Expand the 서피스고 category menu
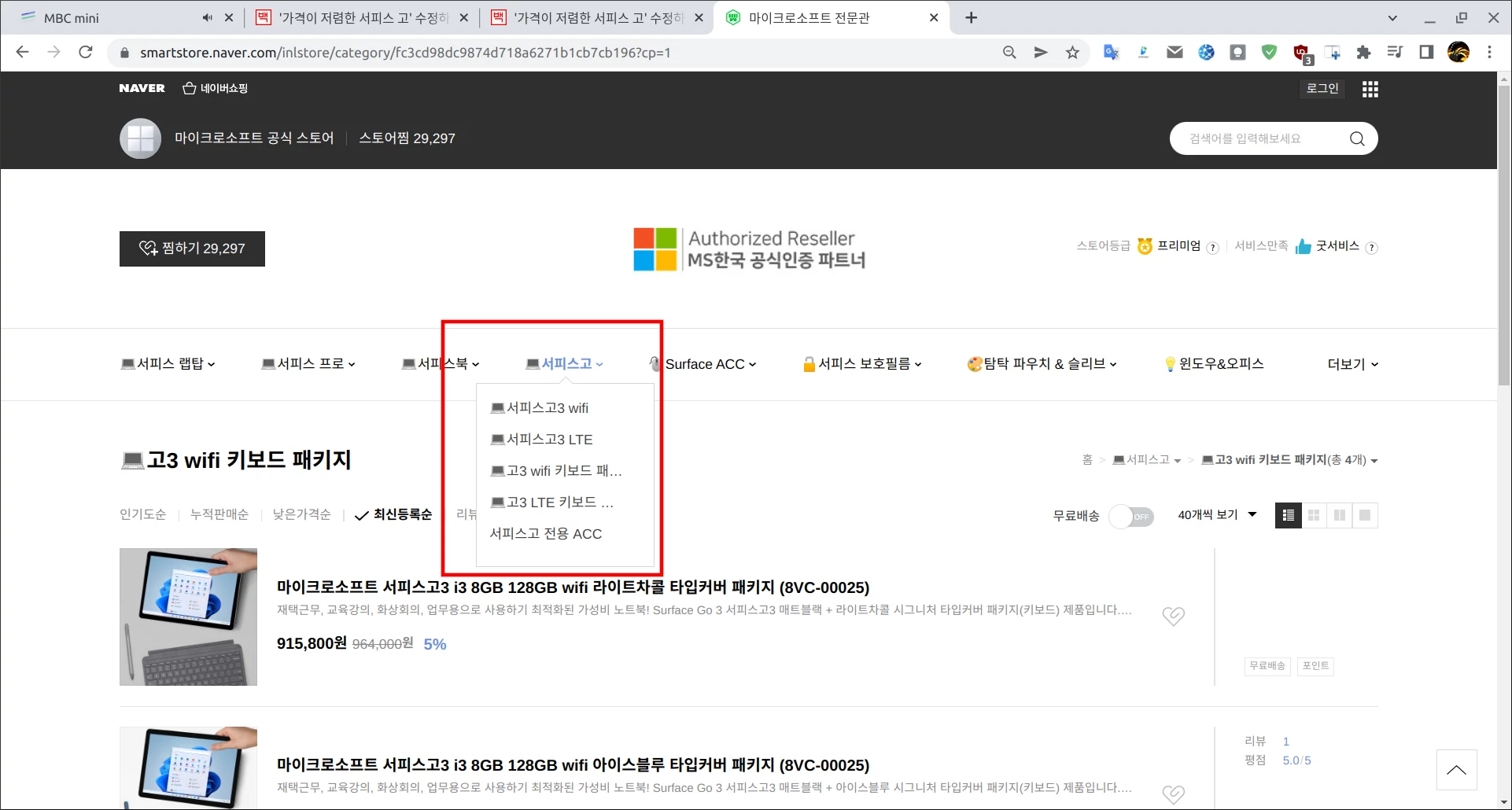Viewport: 1512px width, 810px height. (564, 363)
